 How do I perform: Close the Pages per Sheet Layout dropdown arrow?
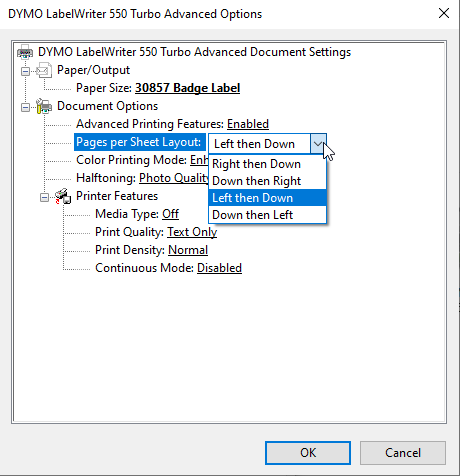318,144
